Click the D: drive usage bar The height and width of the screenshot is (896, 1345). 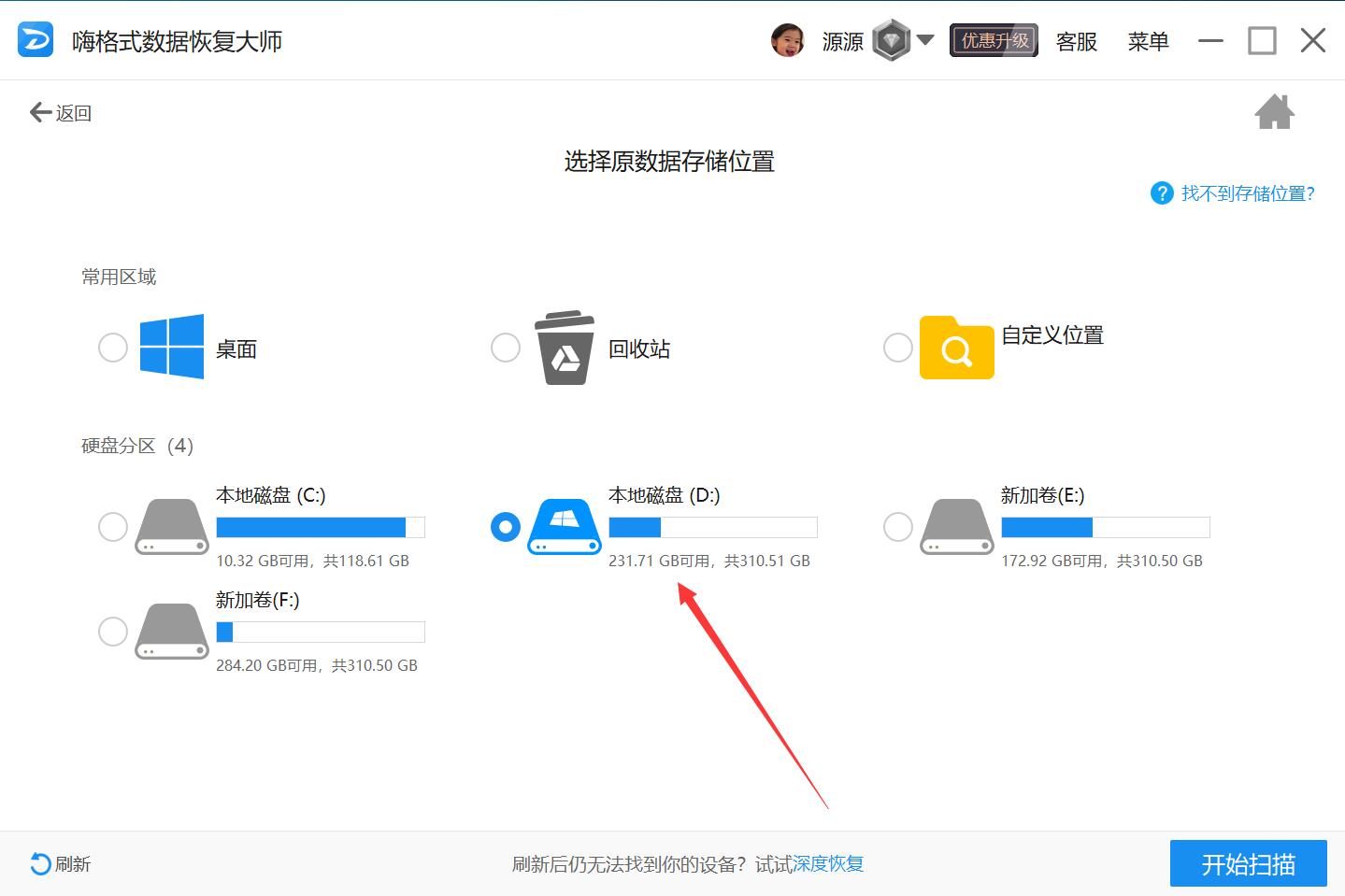(x=713, y=528)
